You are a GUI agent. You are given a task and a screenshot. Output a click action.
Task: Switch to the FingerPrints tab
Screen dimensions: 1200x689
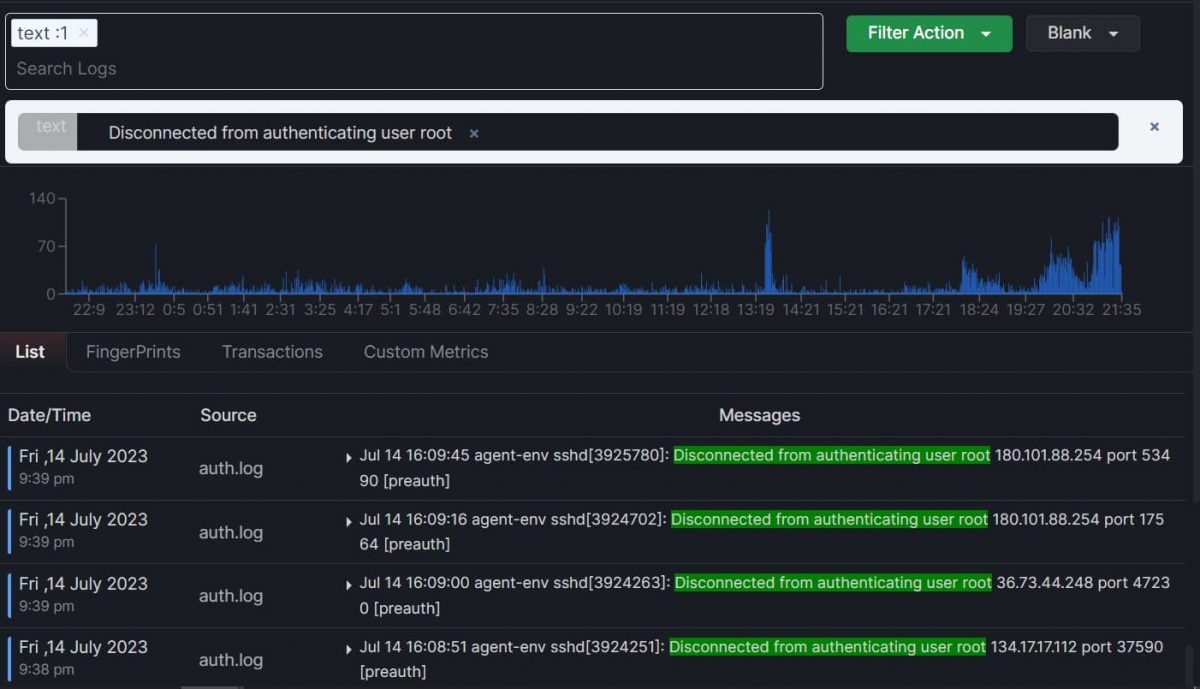pos(133,351)
